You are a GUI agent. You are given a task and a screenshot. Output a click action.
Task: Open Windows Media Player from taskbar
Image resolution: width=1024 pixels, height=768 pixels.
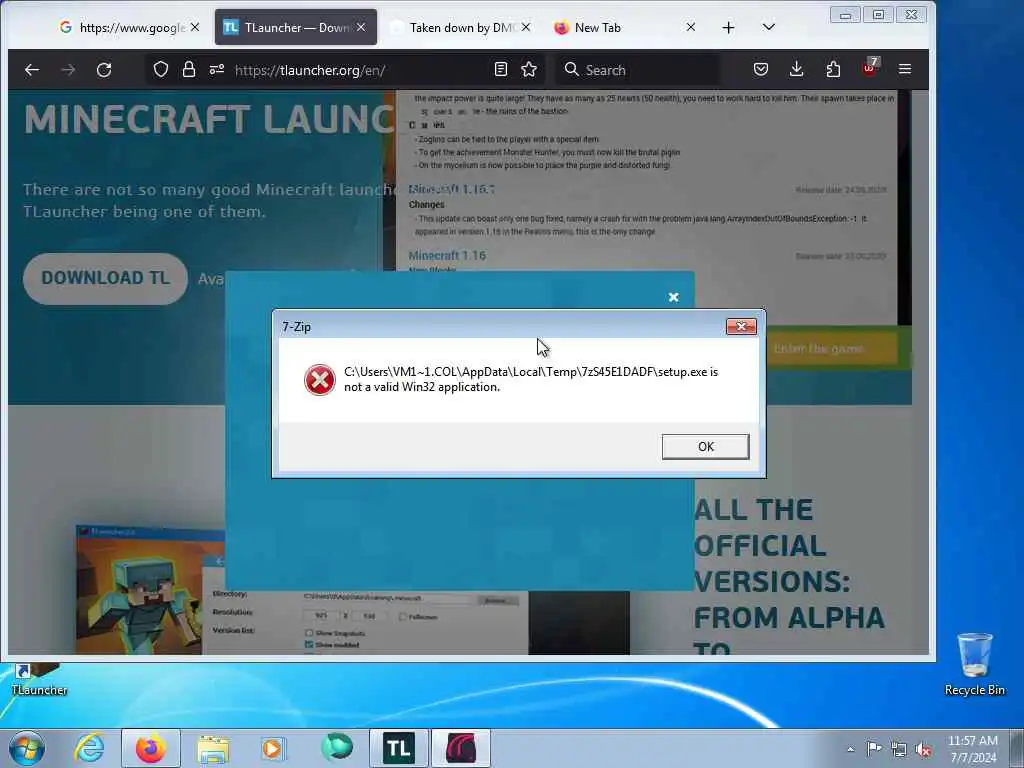coord(274,748)
